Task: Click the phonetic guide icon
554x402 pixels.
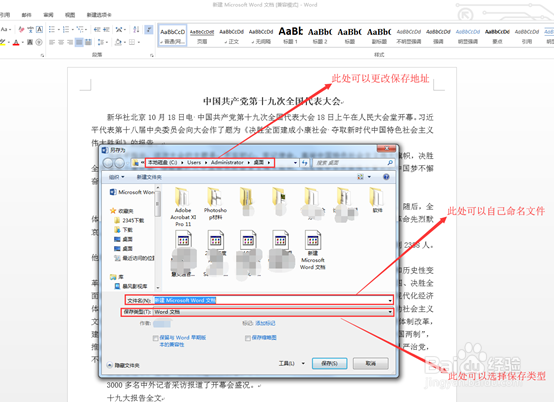Action: [30, 29]
